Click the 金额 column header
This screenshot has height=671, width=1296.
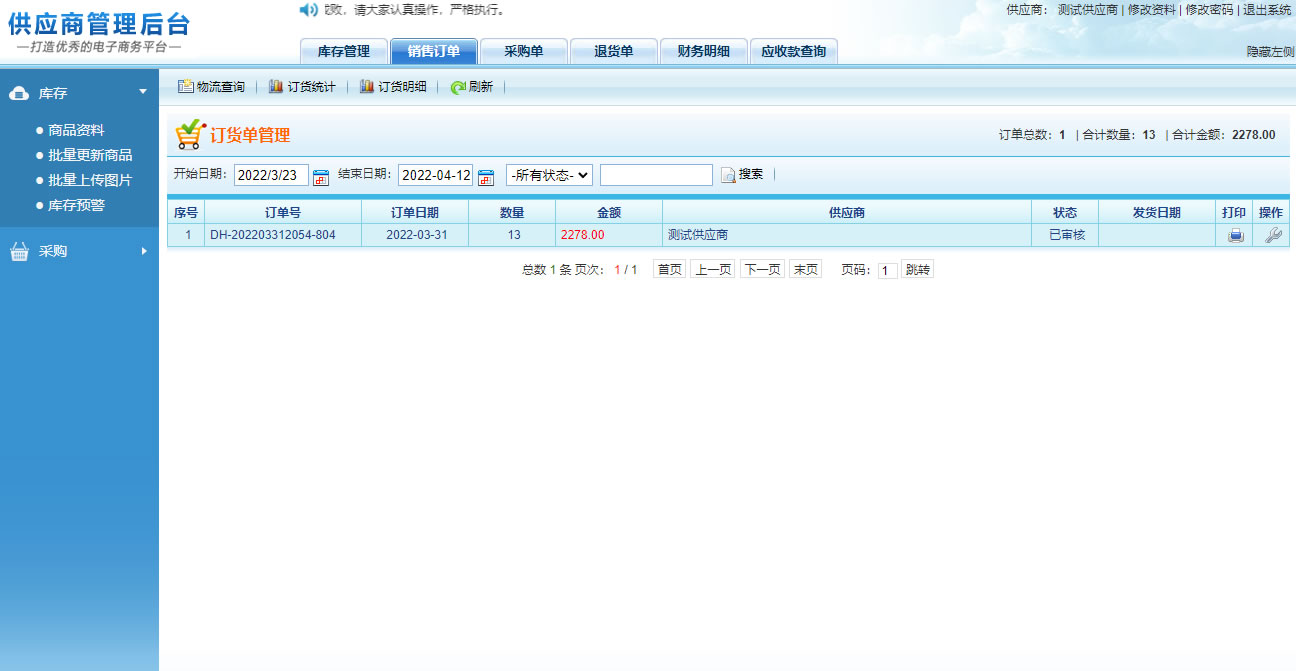tap(609, 212)
